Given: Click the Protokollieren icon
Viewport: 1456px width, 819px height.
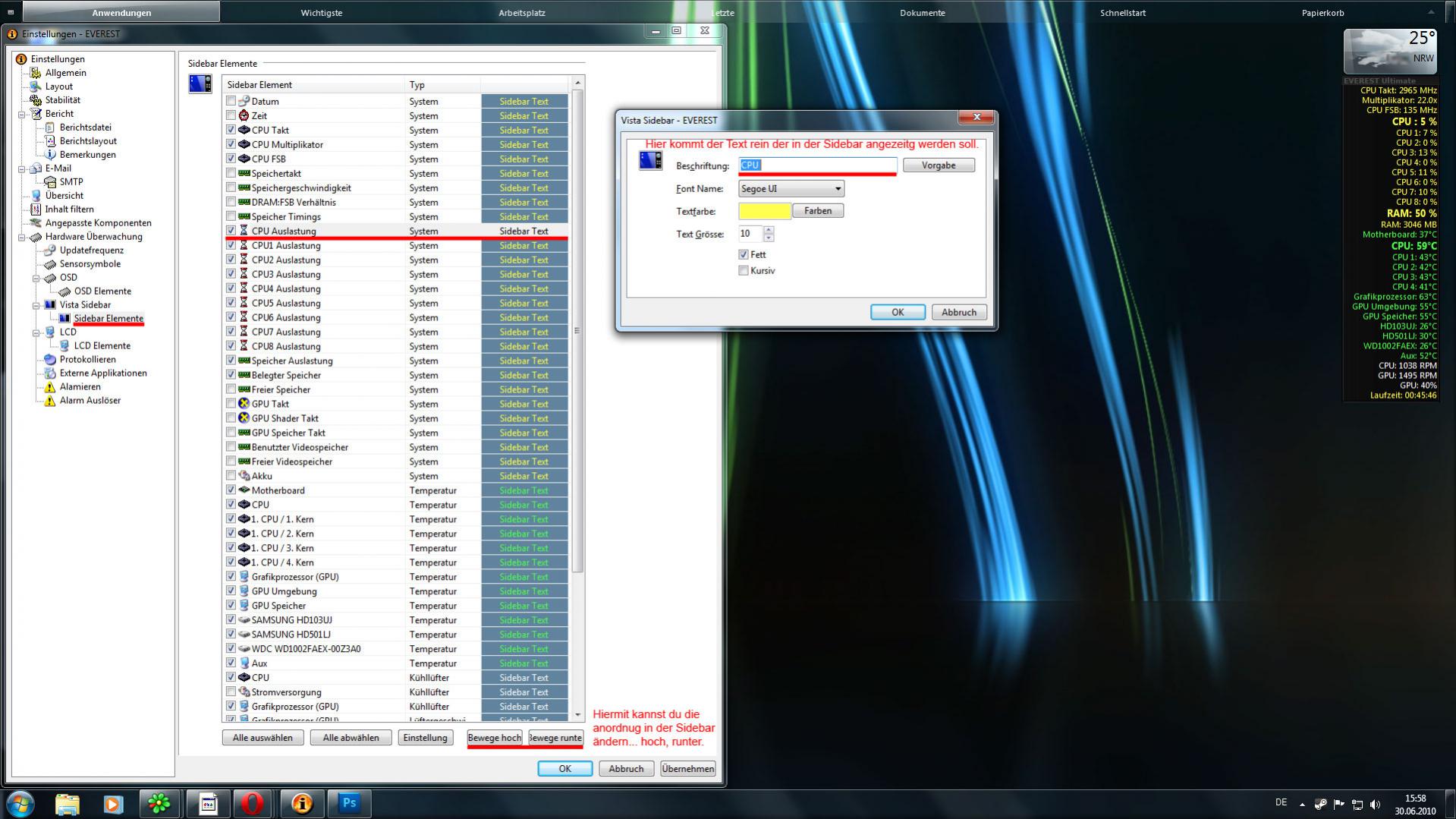Looking at the screenshot, I should tap(50, 360).
